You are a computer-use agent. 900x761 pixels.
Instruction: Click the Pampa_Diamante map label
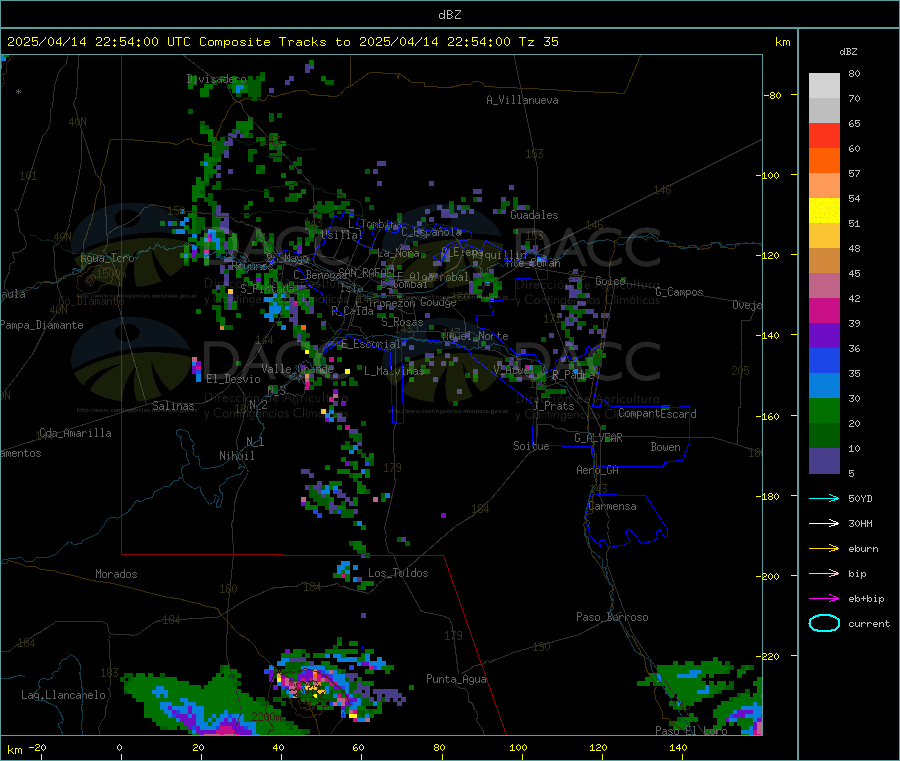41,325
